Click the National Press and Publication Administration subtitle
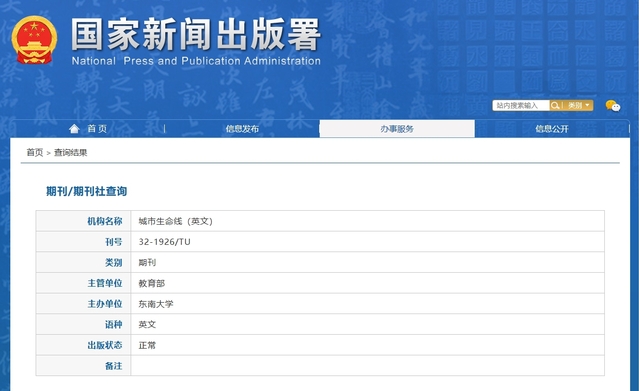 pos(196,61)
